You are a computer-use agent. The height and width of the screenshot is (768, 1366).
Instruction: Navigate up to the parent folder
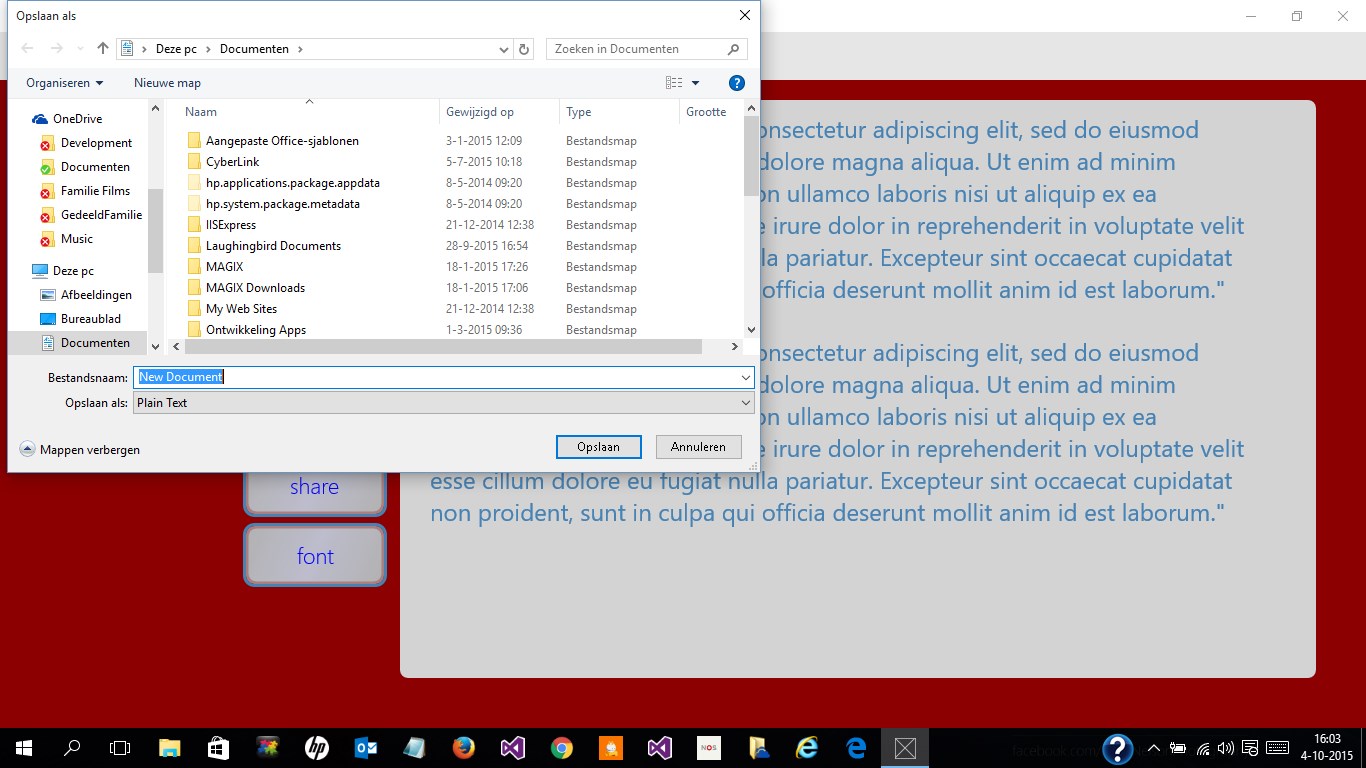[x=102, y=48]
